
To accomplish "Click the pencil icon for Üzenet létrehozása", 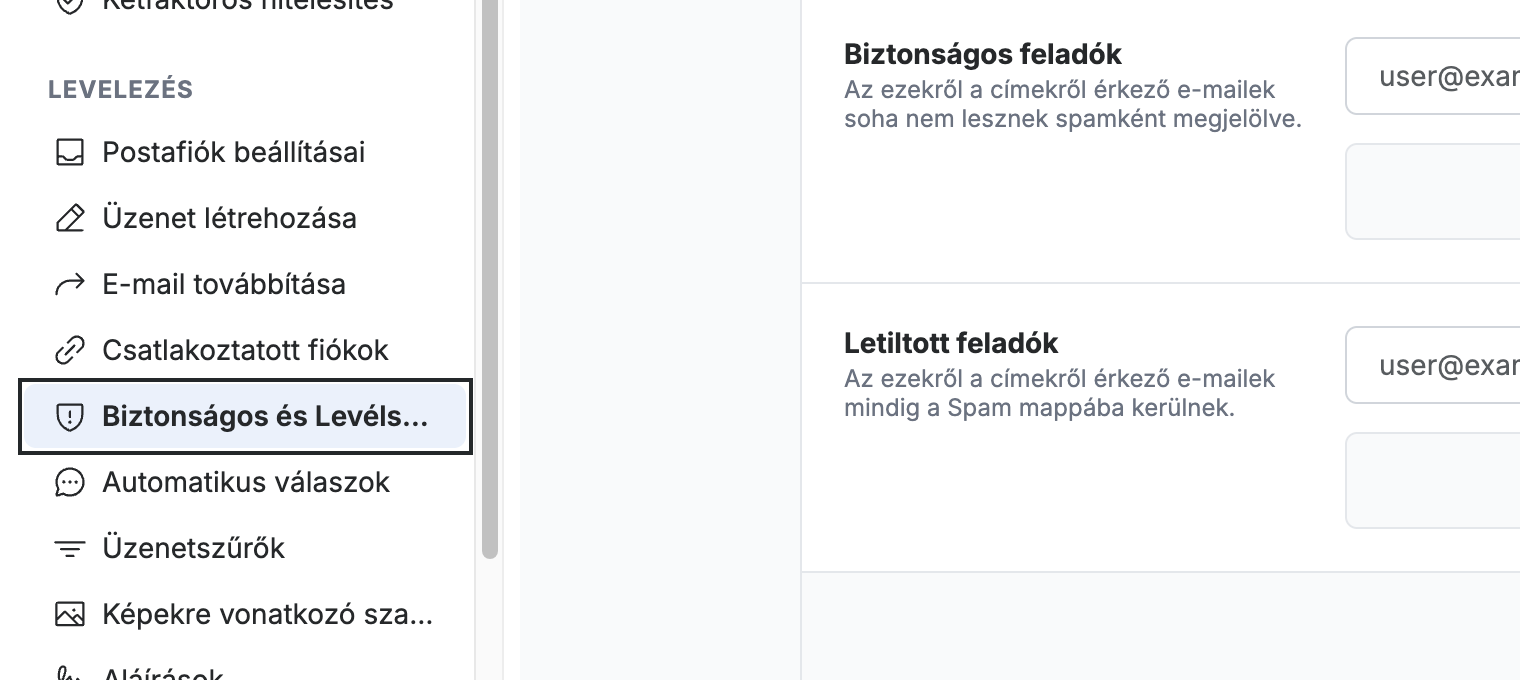I will 69,218.
